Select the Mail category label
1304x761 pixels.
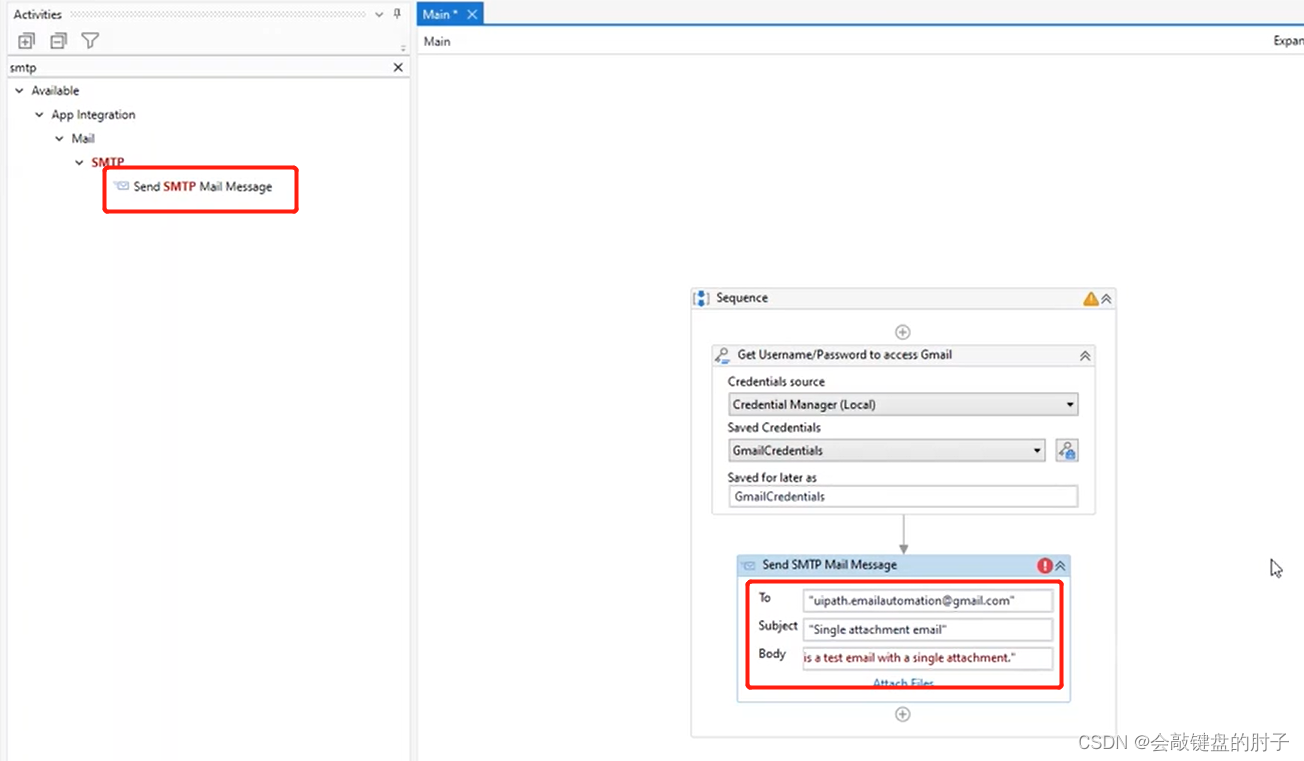(x=83, y=139)
